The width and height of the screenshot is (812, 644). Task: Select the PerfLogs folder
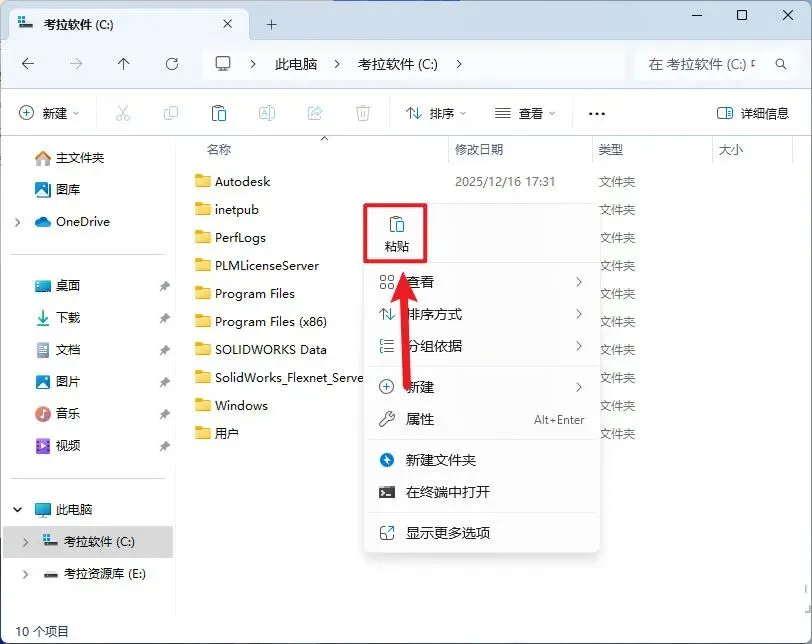[x=230, y=238]
